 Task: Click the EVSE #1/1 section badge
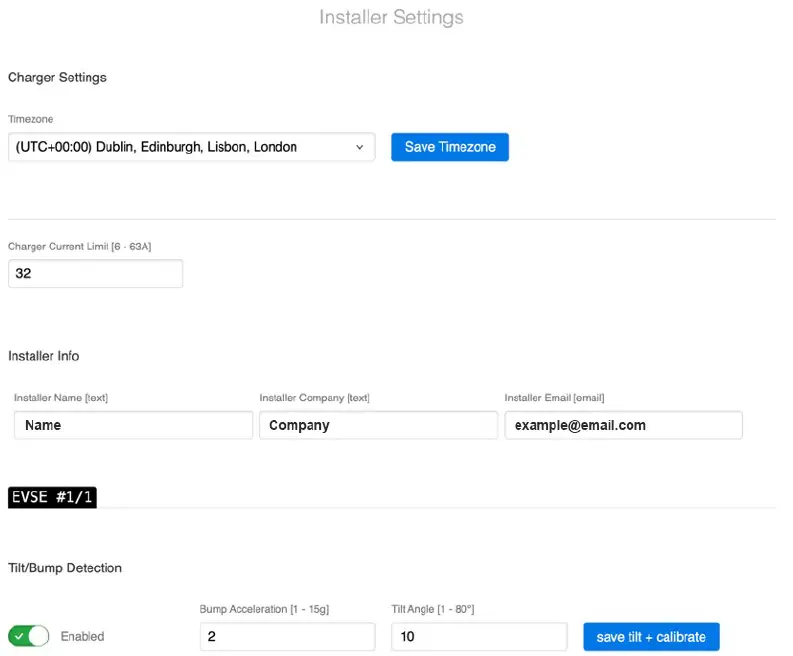coord(52,497)
